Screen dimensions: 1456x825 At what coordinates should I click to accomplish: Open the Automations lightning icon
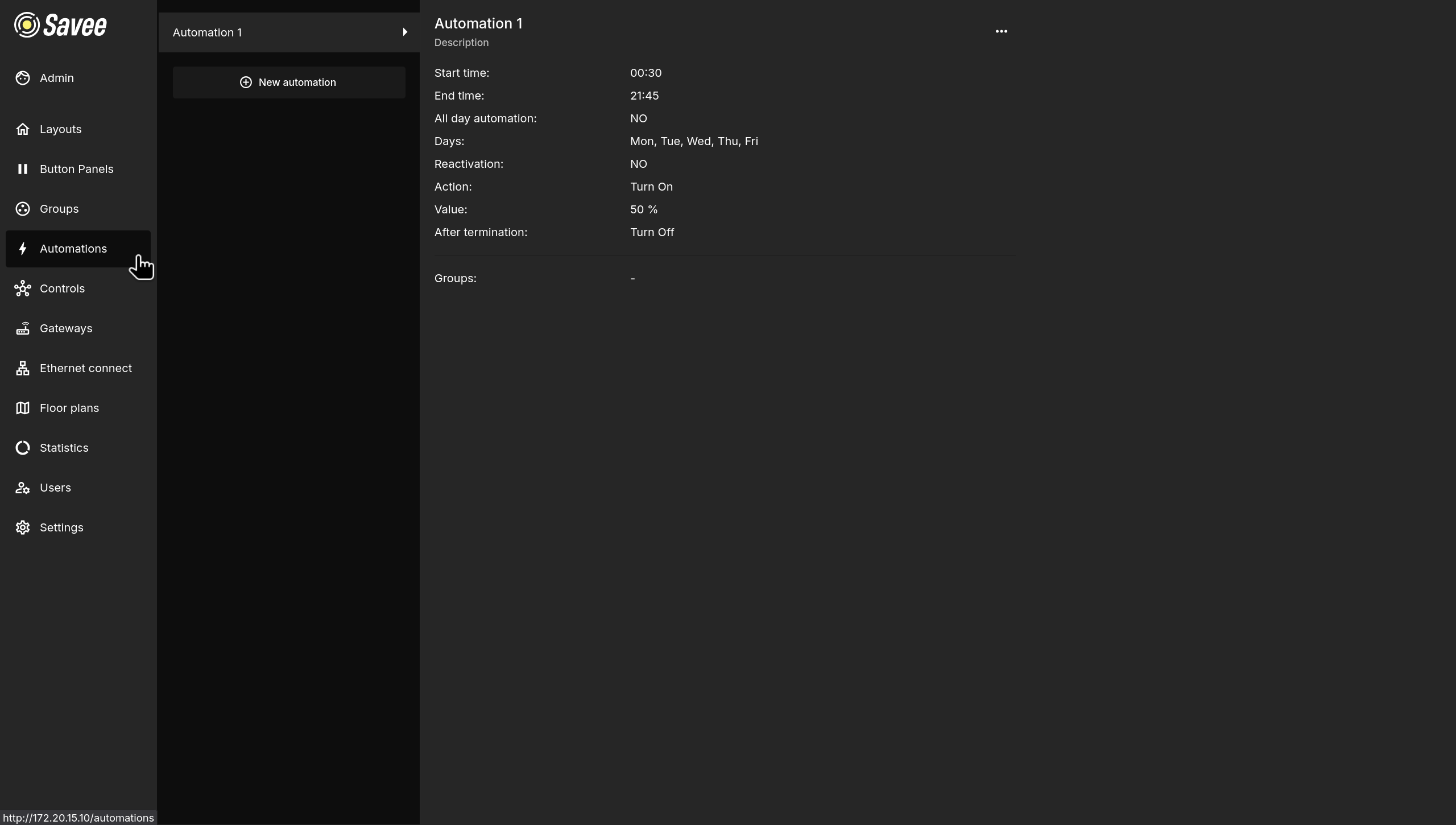click(x=23, y=249)
